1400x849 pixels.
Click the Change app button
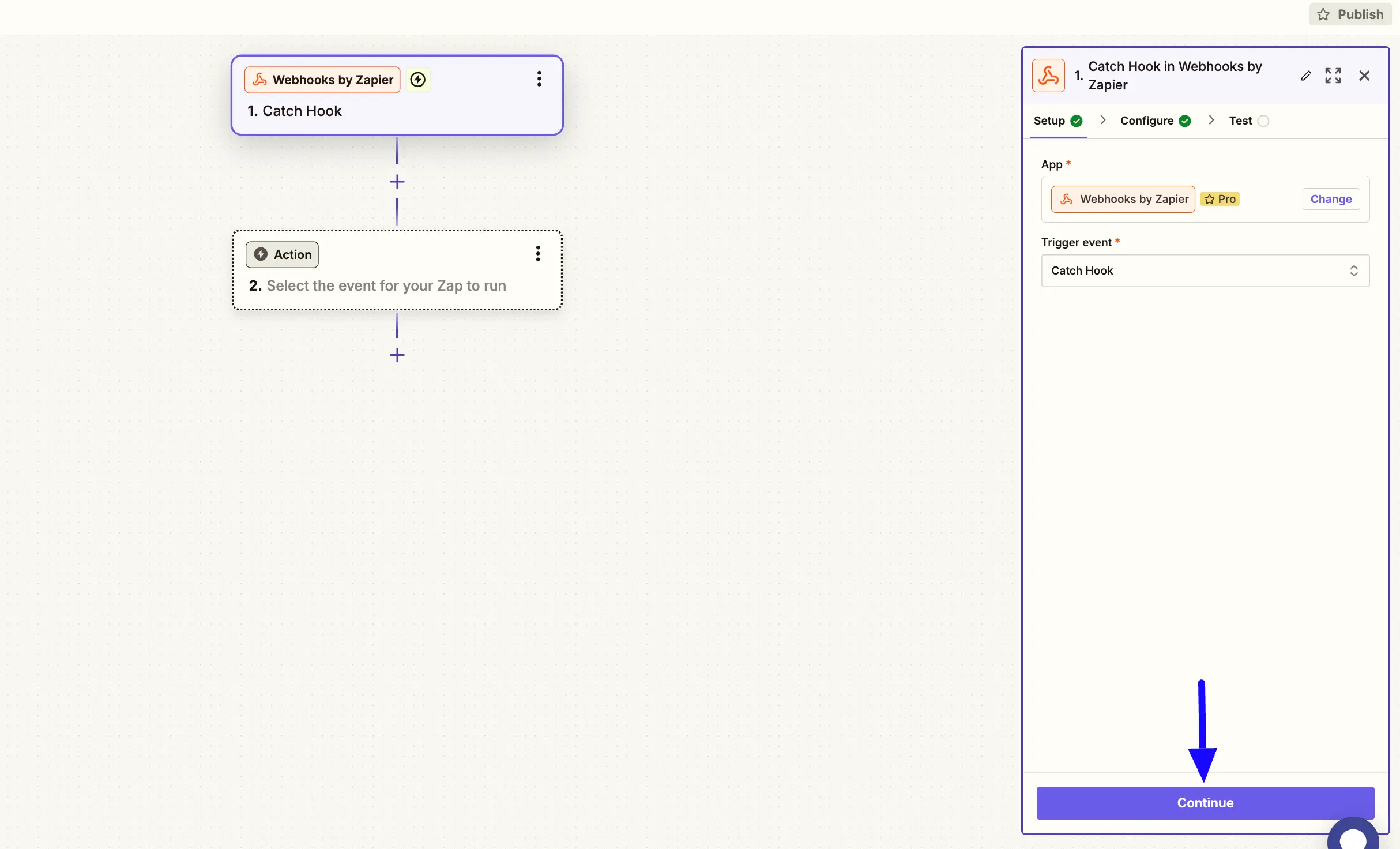(1331, 199)
